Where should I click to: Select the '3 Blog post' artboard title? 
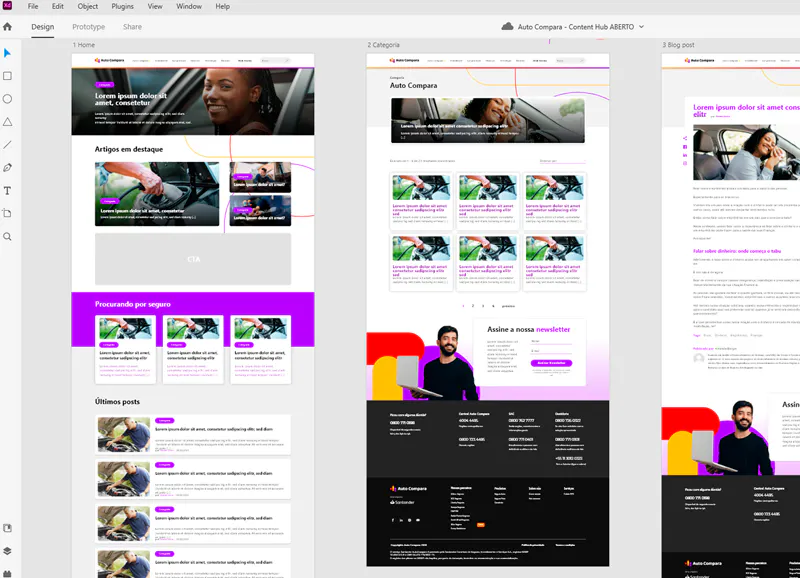679,45
